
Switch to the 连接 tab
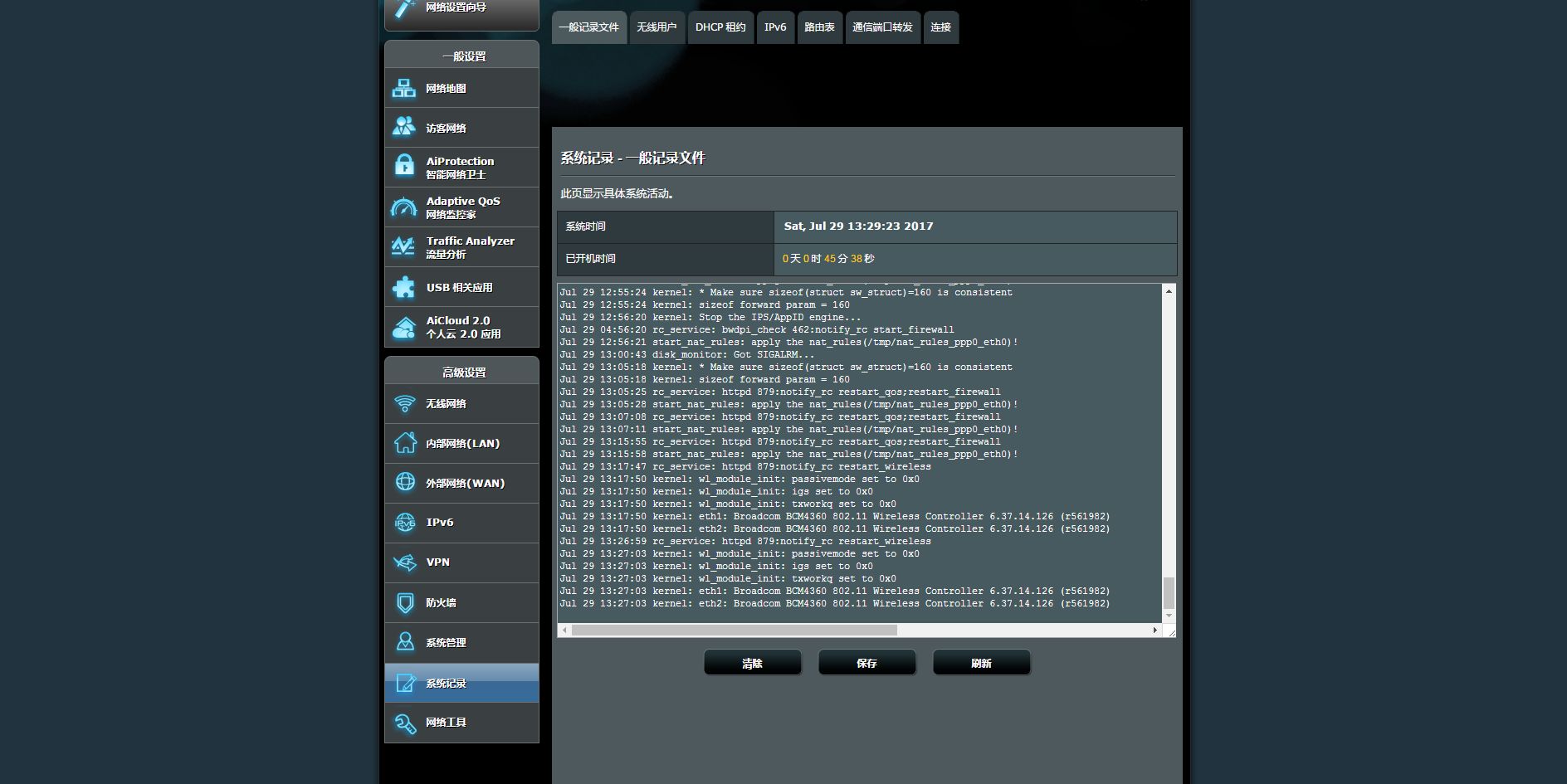(x=940, y=27)
